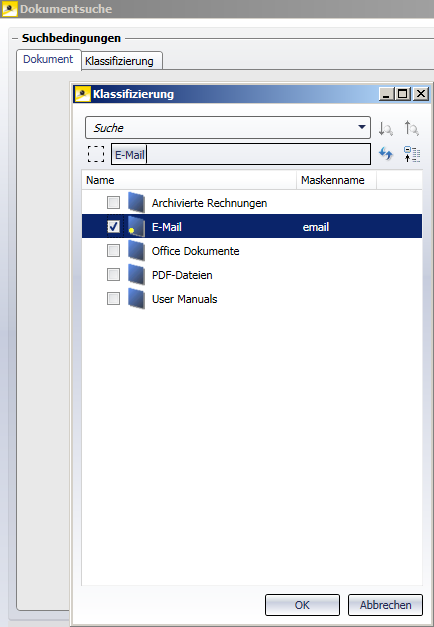This screenshot has width=434, height=627.
Task: Click the Office Dokumente folder icon
Action: point(136,250)
